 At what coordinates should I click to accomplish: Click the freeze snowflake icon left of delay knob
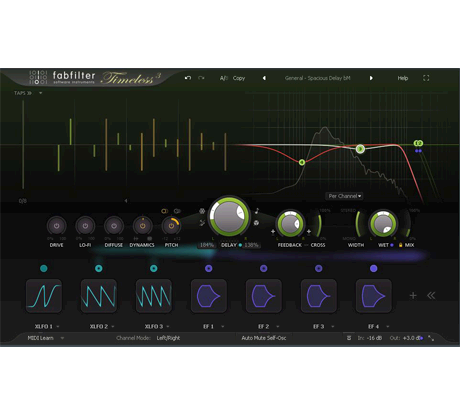point(202,211)
